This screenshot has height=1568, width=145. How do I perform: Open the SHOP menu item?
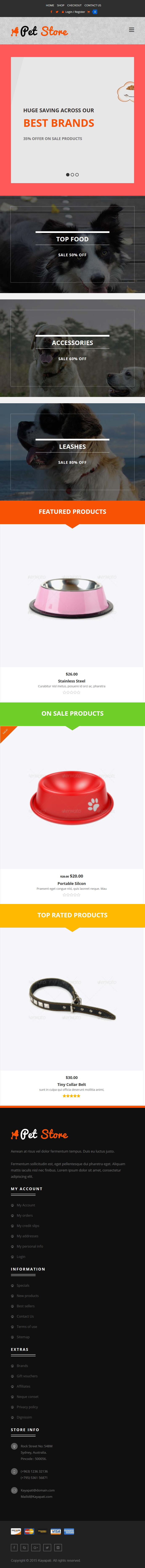point(61,5)
